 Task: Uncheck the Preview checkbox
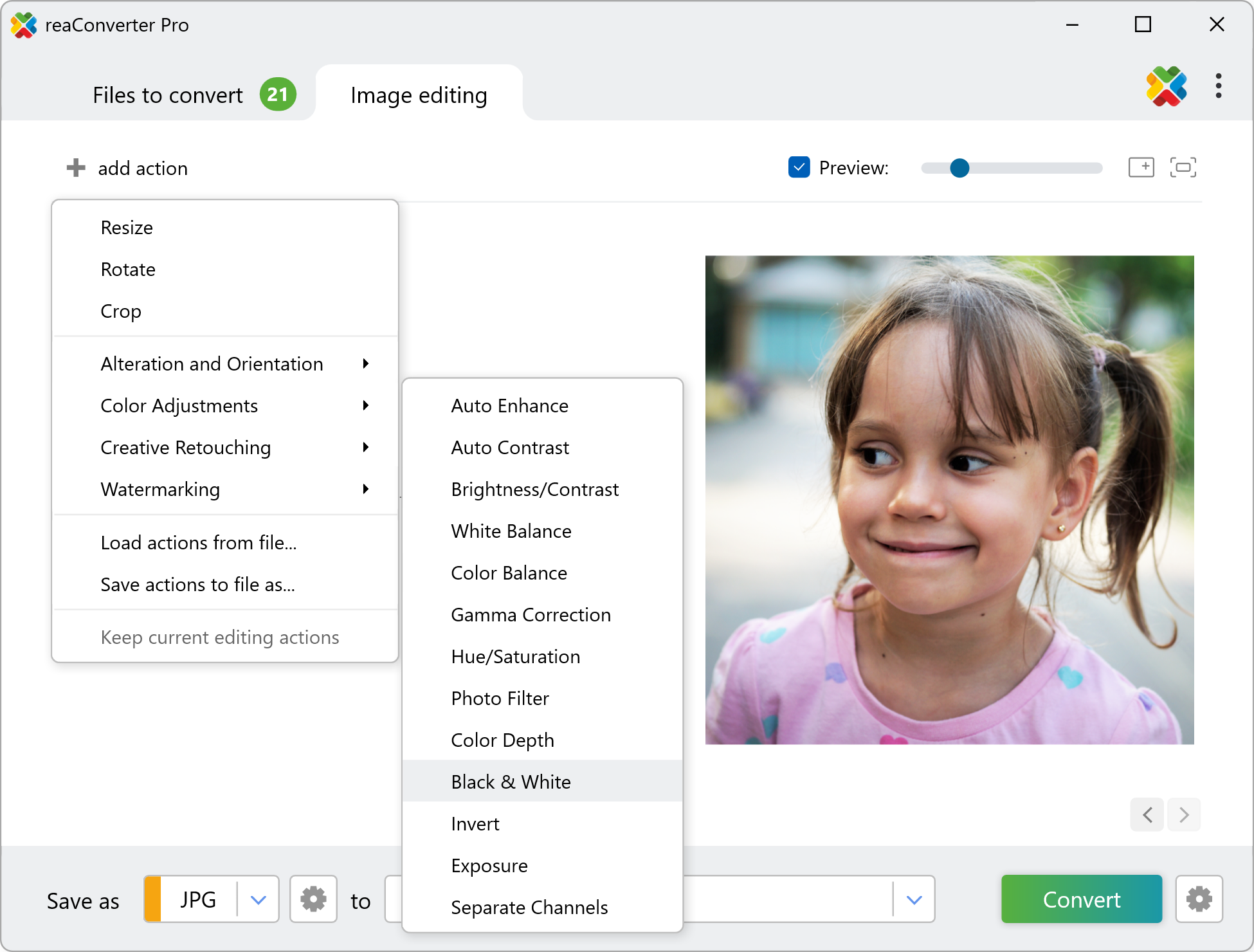tap(799, 167)
